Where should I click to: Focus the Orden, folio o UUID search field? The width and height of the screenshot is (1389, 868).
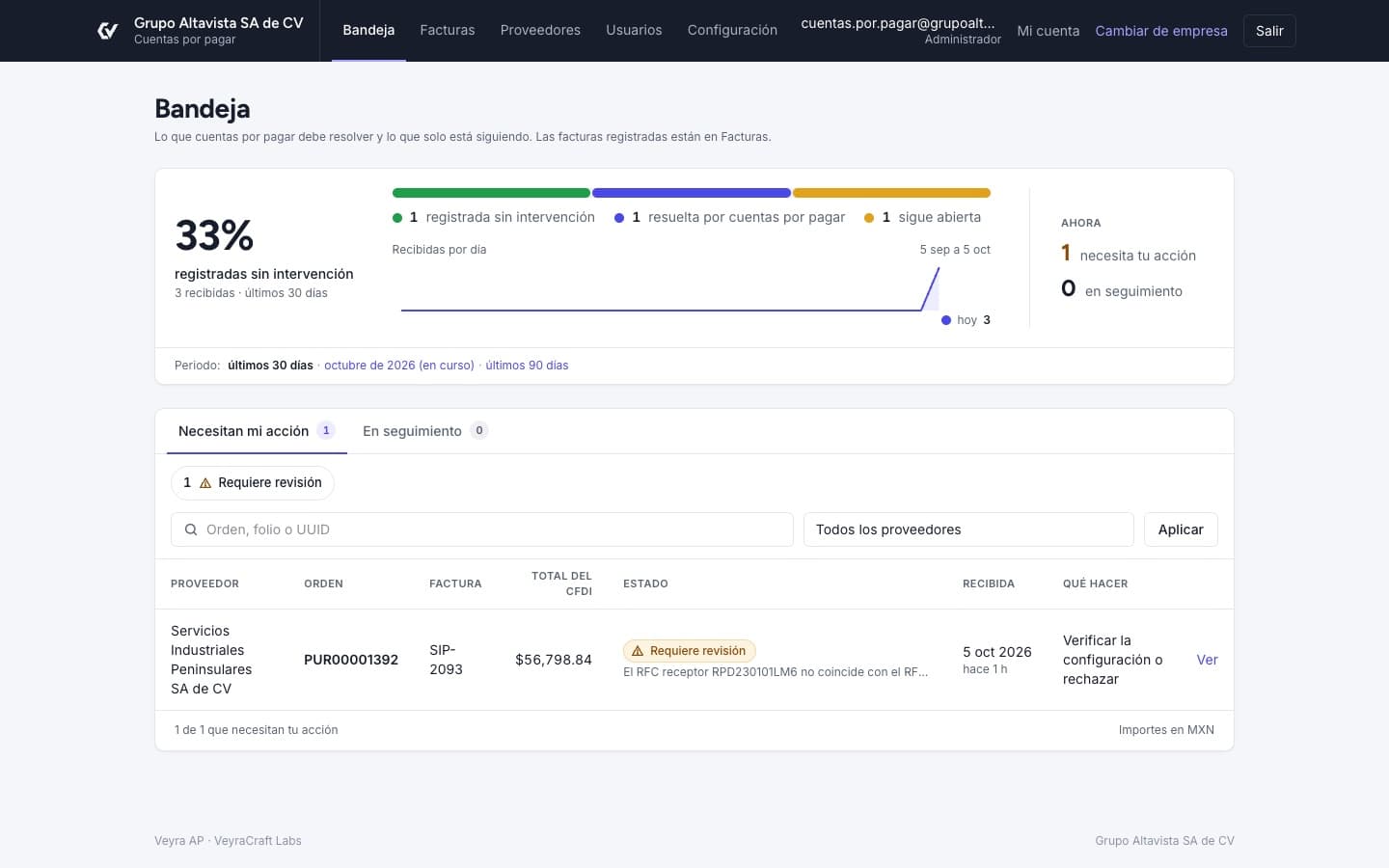coord(482,529)
